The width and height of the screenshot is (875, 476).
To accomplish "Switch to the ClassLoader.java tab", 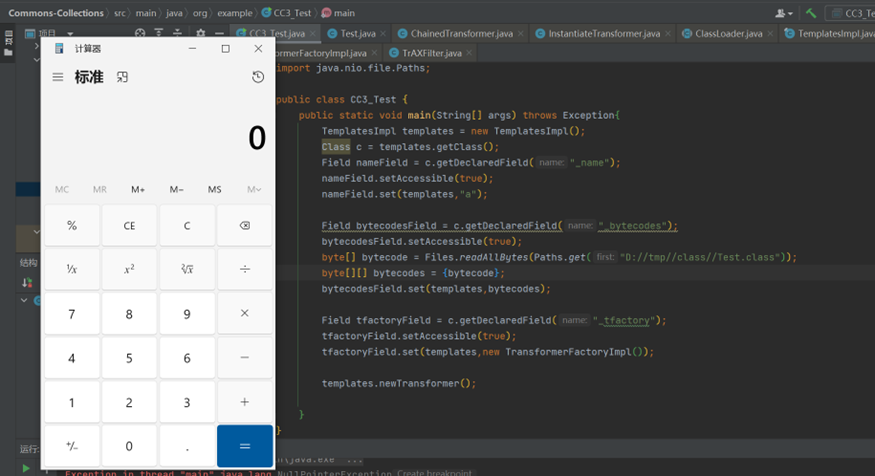I will click(x=728, y=33).
